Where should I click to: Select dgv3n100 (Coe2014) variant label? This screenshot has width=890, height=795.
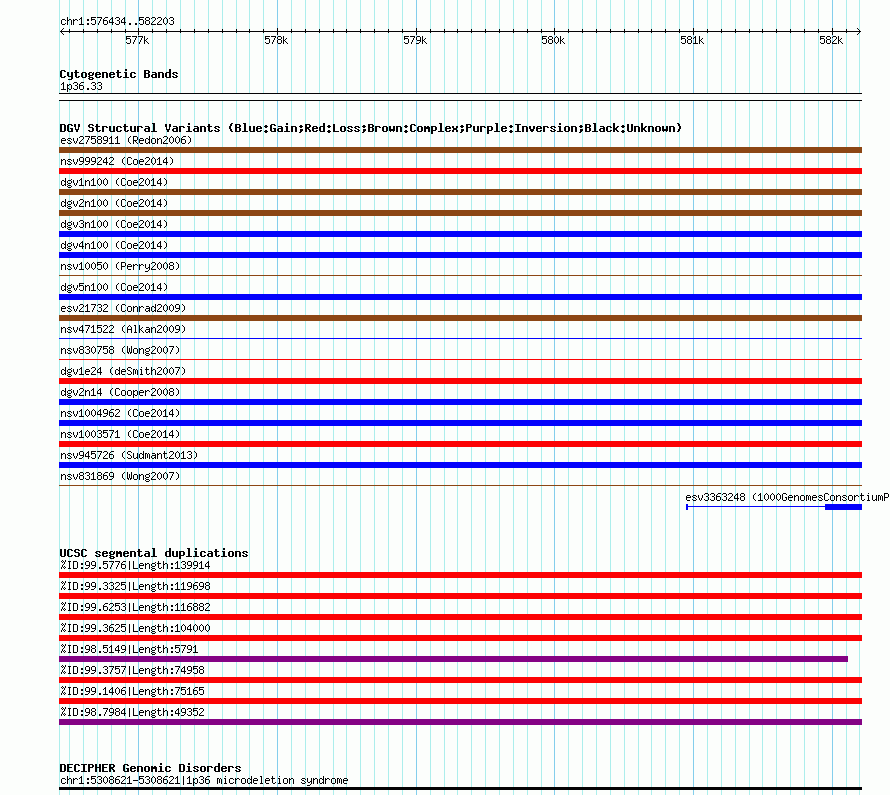(x=114, y=224)
